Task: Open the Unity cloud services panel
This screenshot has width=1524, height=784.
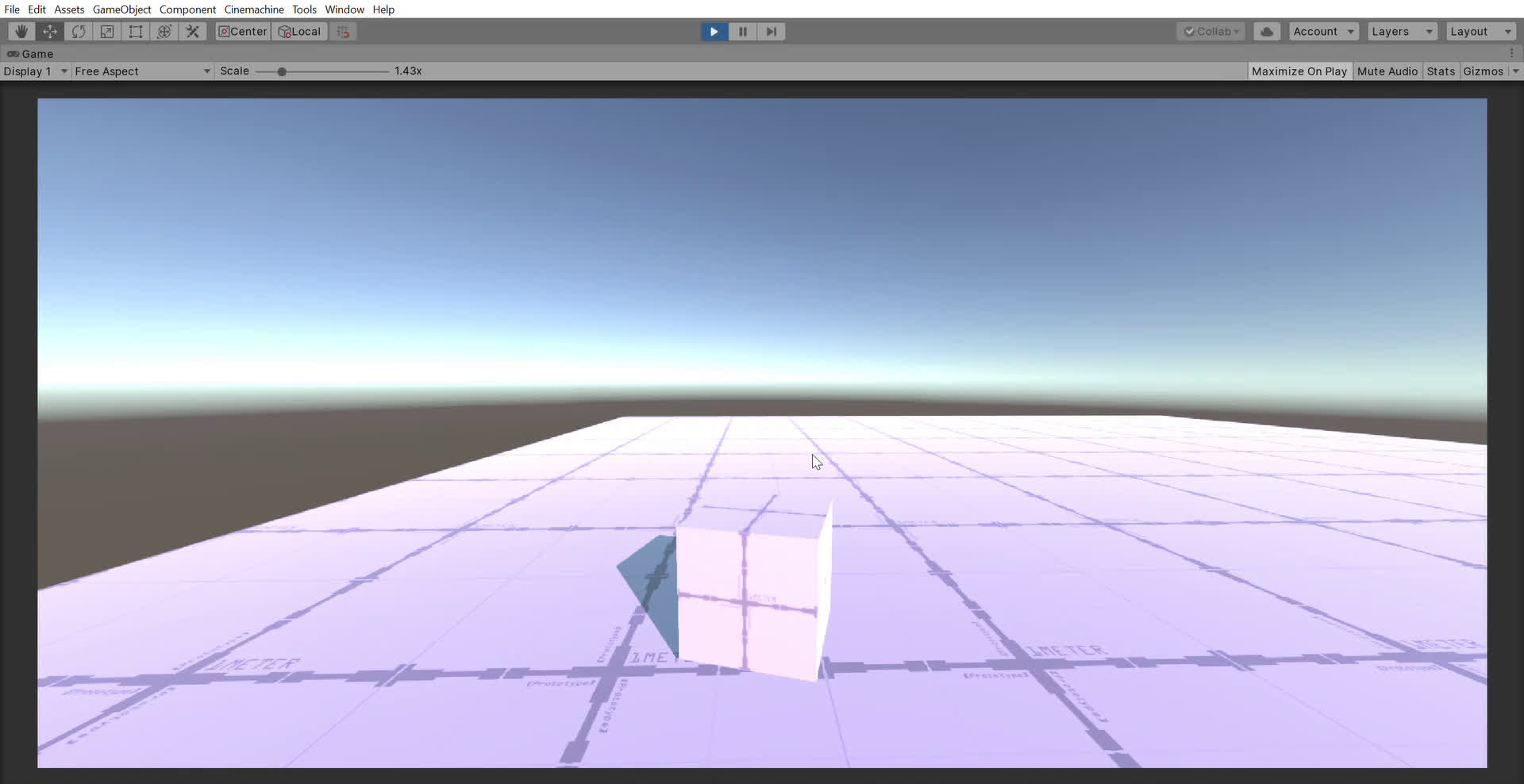Action: tap(1267, 32)
